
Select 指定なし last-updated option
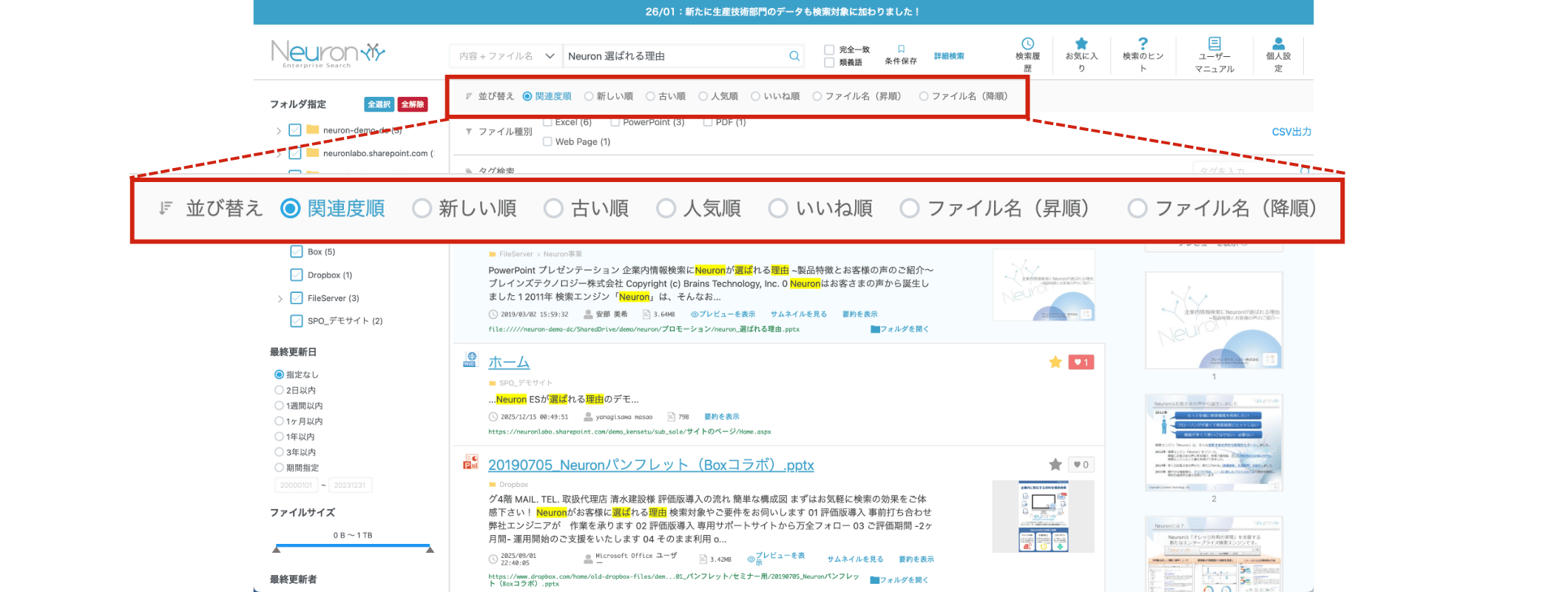click(279, 374)
